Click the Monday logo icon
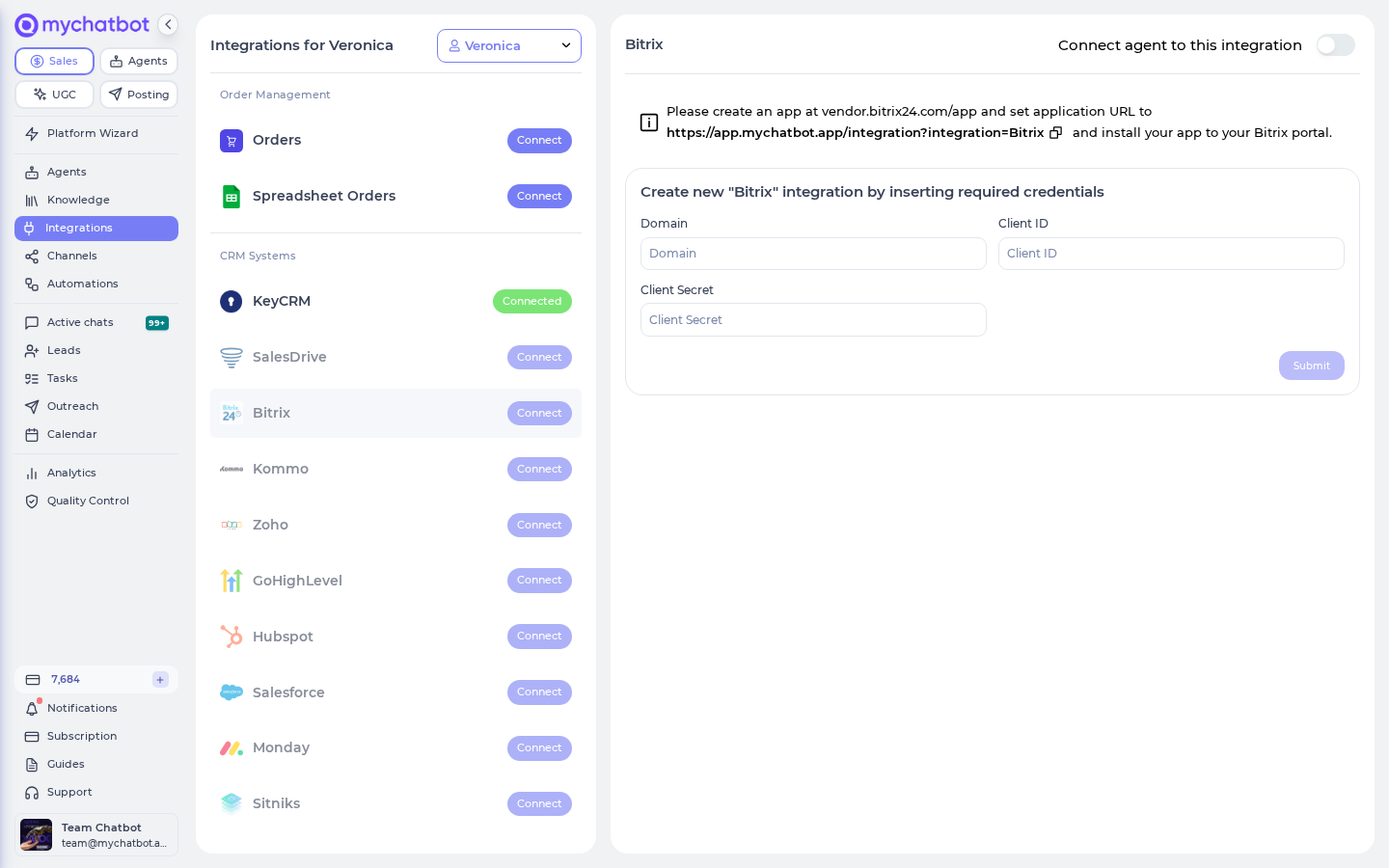 (231, 748)
